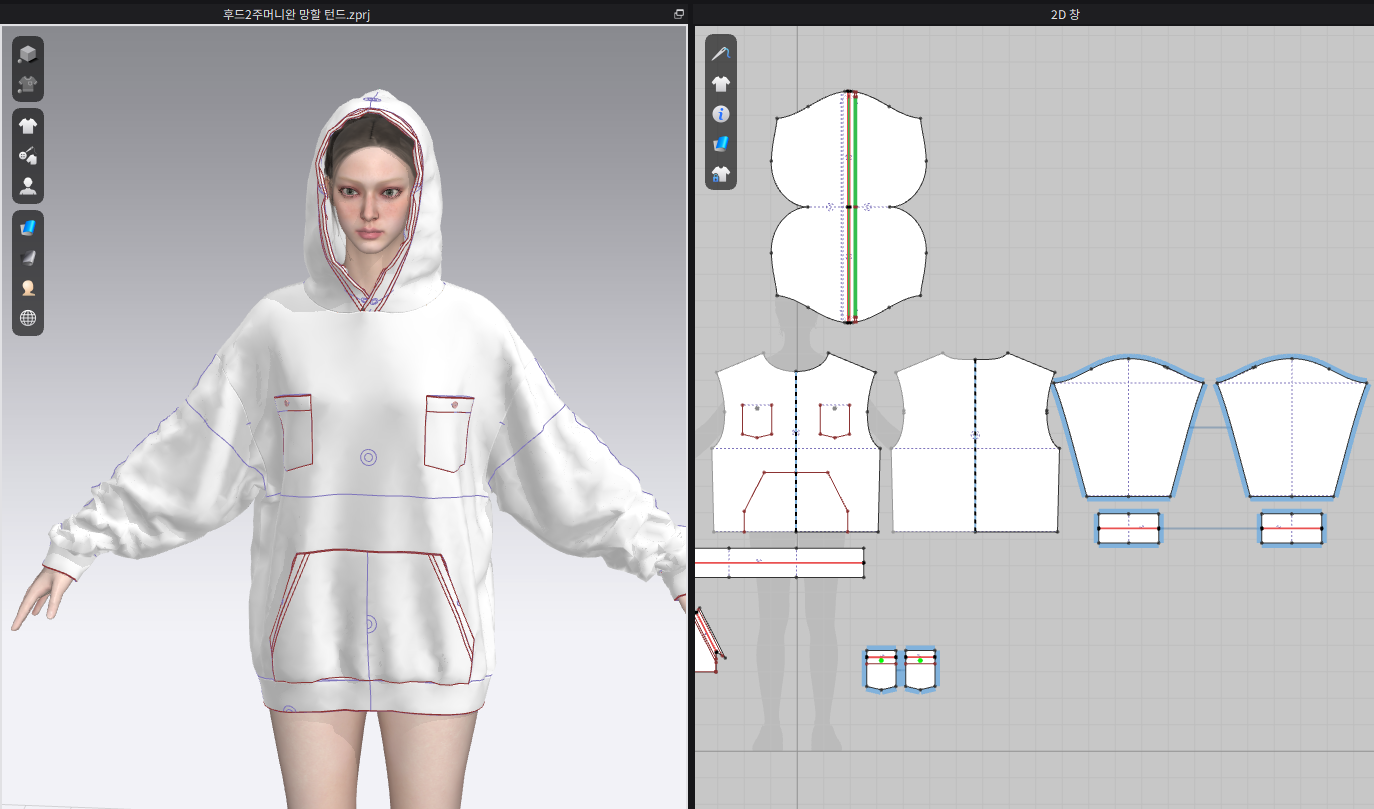Click the gray pocketed-shirt icon under the cube
This screenshot has height=809, width=1374.
pos(28,84)
